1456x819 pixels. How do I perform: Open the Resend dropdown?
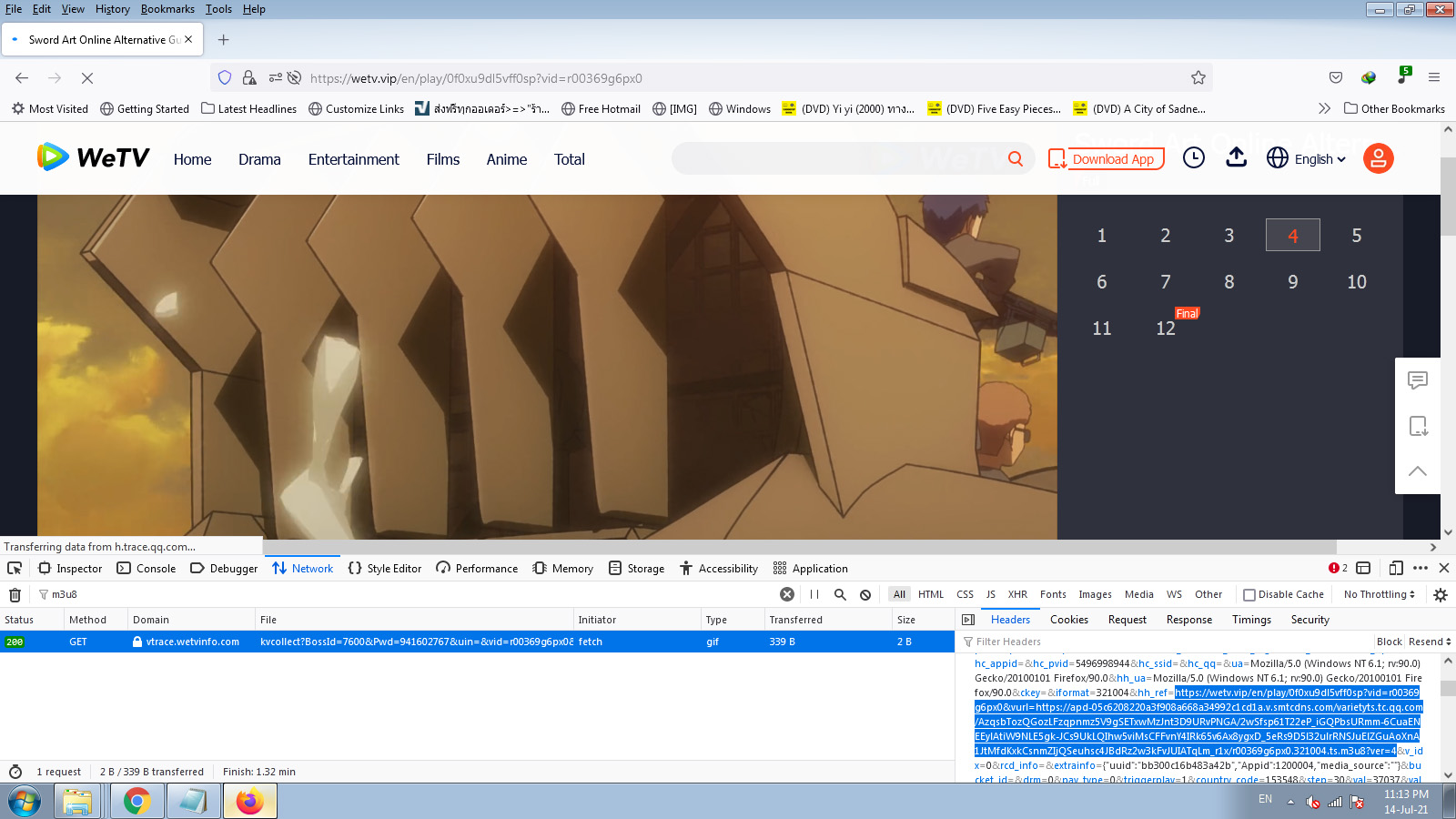pyautogui.click(x=1430, y=642)
